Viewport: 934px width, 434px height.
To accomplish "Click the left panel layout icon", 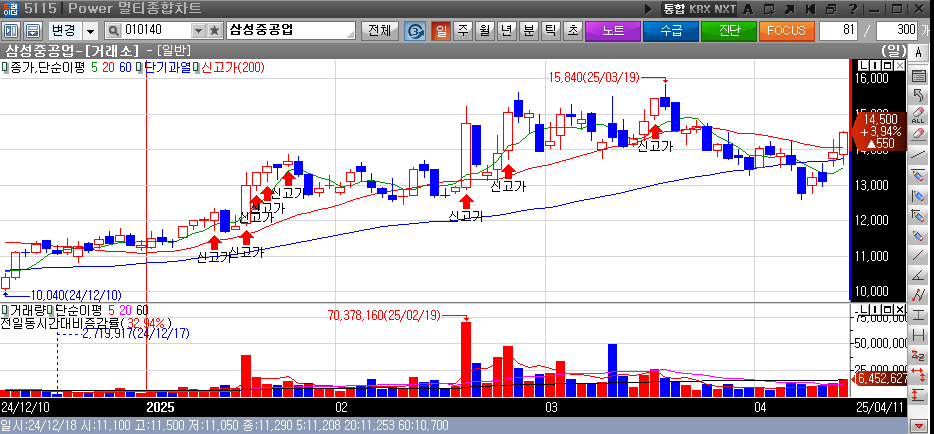I will (13, 30).
